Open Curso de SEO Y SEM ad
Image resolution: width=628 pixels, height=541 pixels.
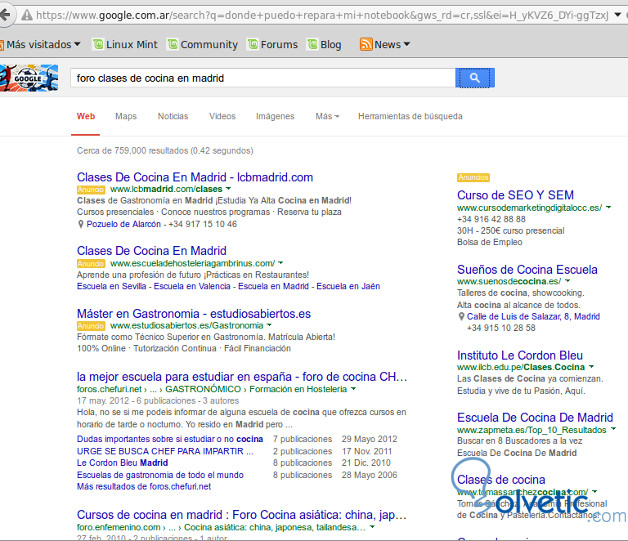coord(515,195)
